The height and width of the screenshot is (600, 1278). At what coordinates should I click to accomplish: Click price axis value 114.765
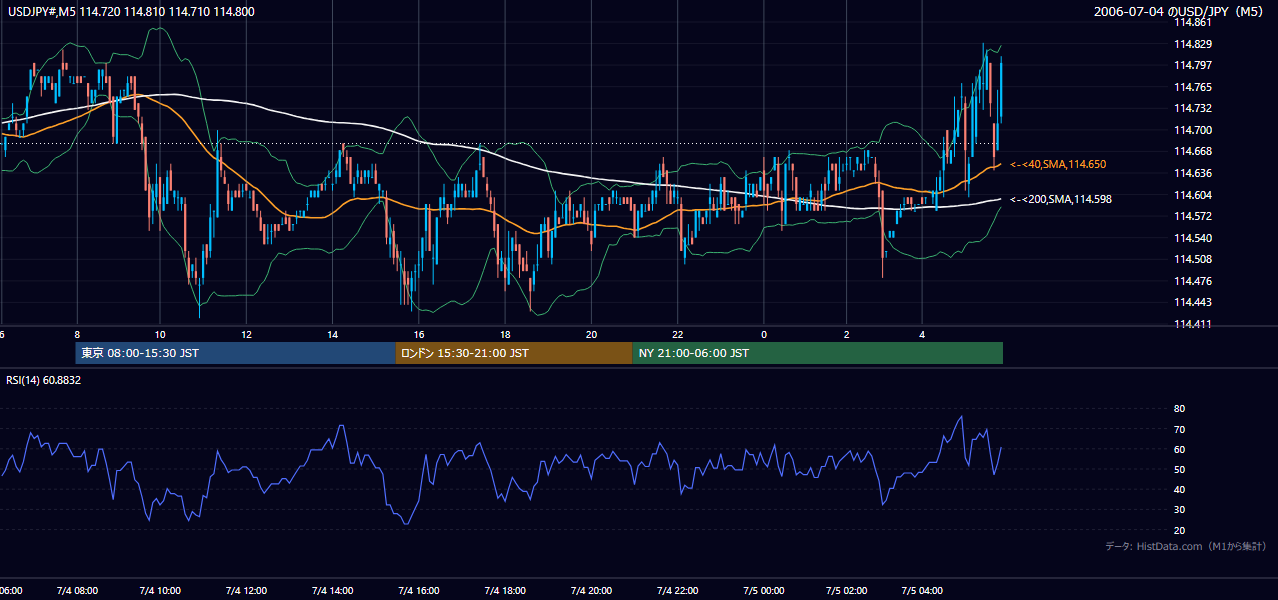[1193, 87]
